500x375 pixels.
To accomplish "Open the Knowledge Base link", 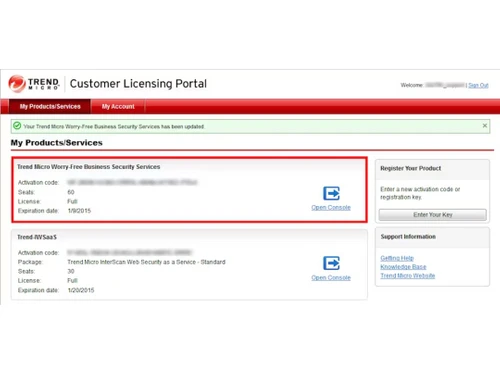I will (403, 267).
